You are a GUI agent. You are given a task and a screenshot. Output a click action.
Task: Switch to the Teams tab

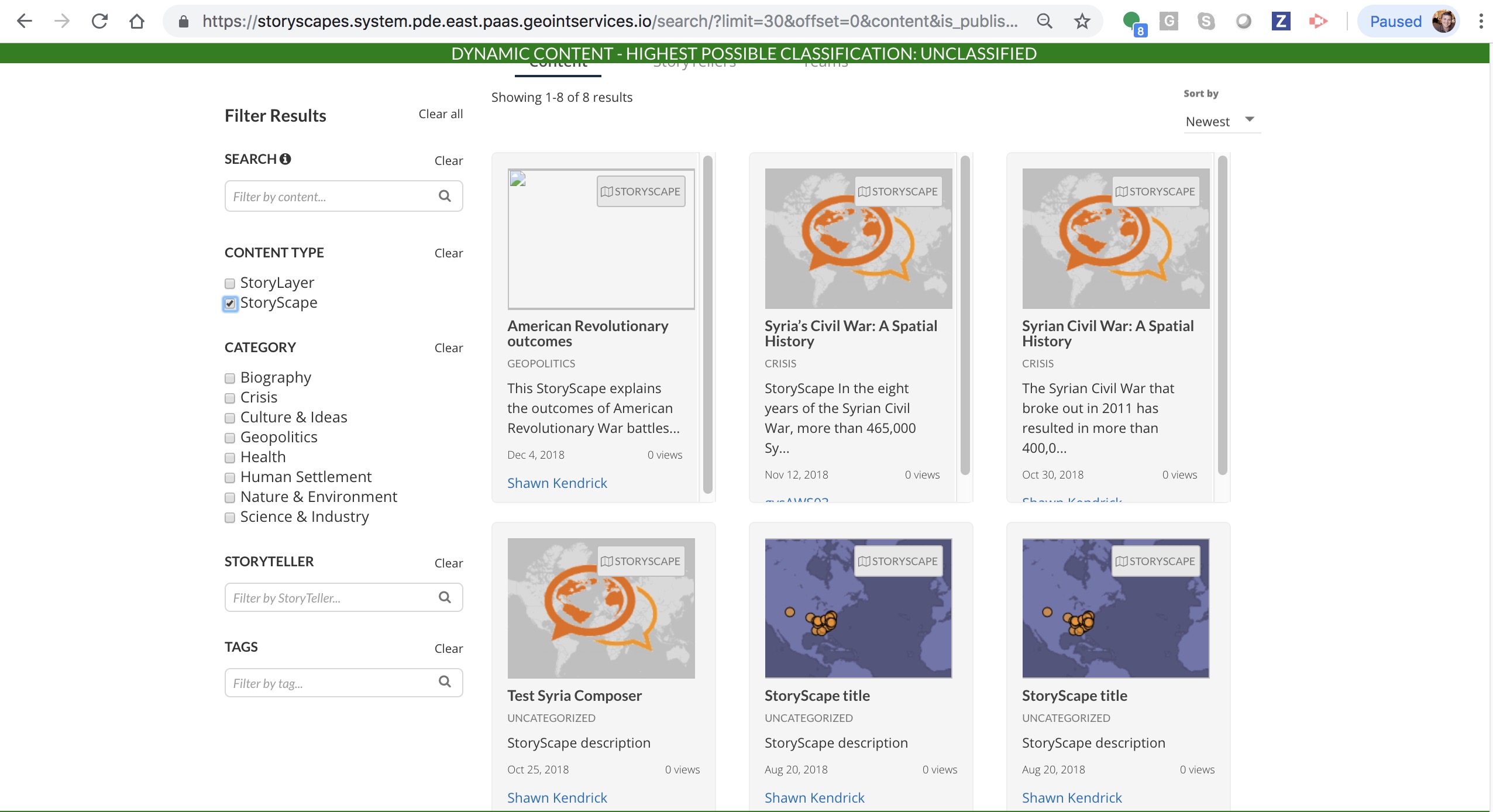click(825, 64)
